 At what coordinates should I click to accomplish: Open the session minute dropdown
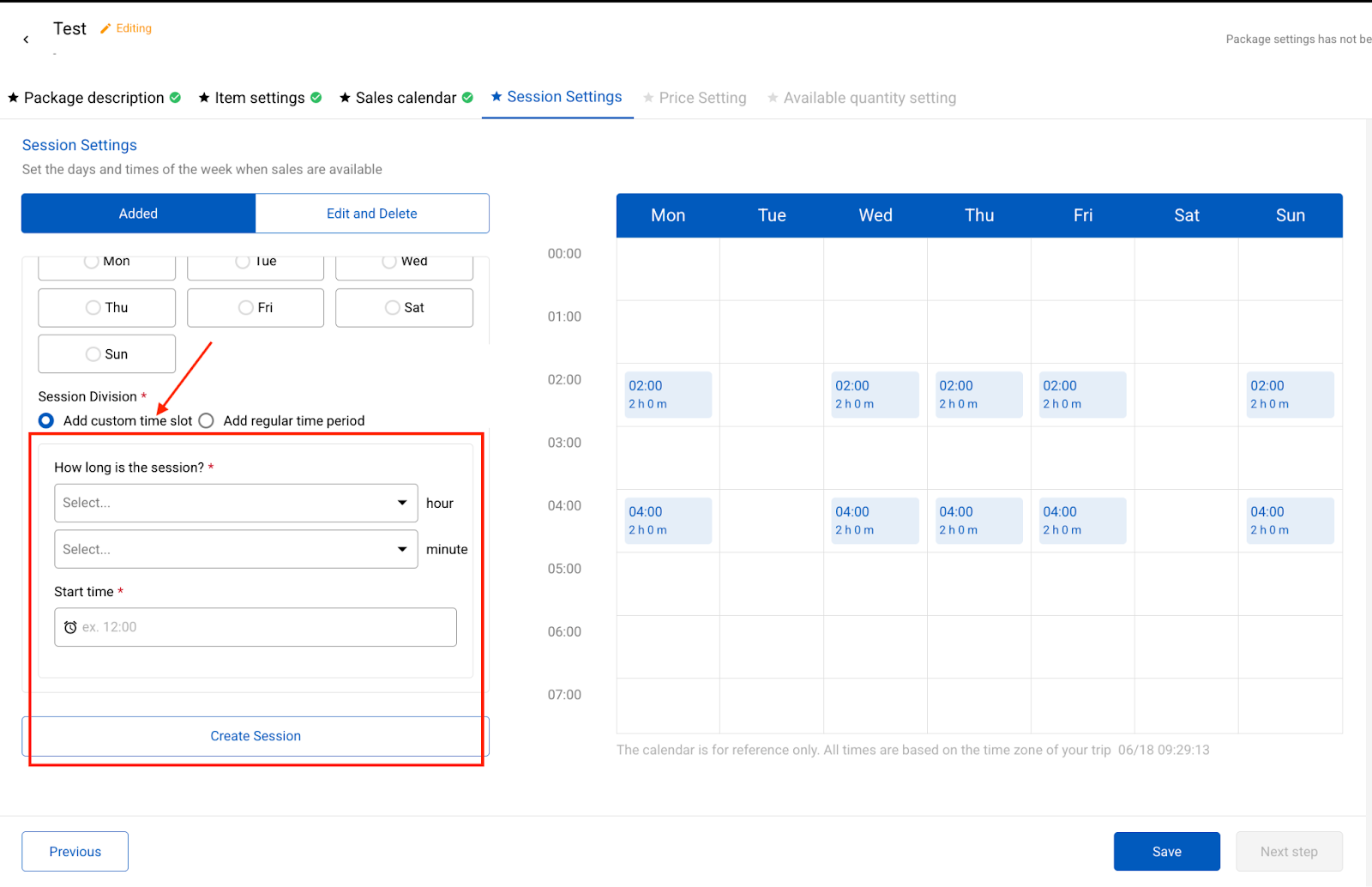236,549
